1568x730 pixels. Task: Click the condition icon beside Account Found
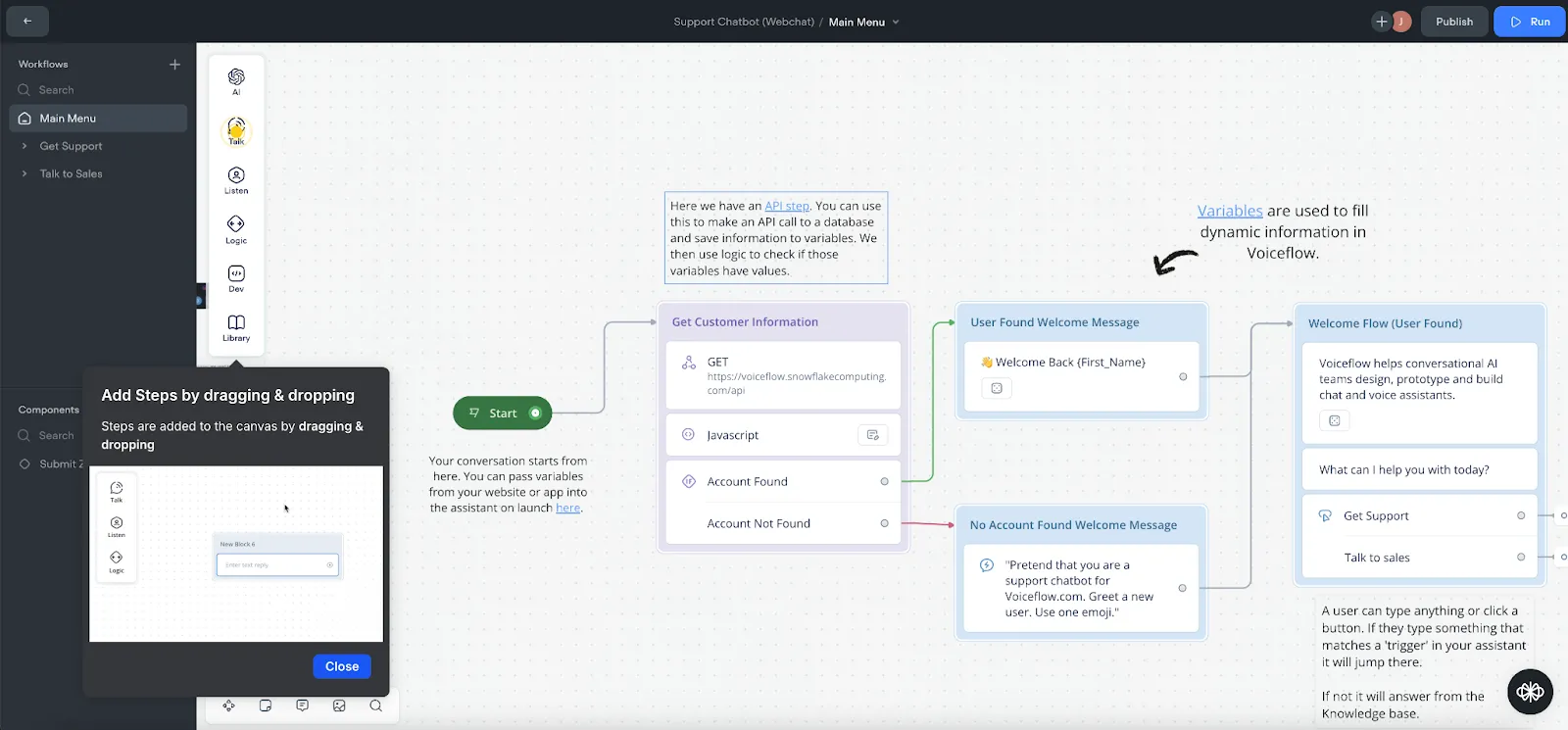coord(688,481)
